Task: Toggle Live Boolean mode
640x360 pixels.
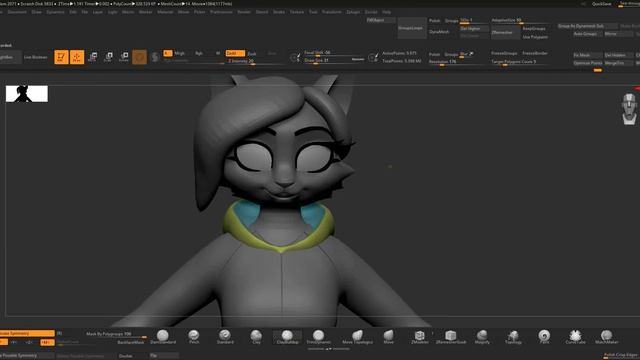Action: 36,57
